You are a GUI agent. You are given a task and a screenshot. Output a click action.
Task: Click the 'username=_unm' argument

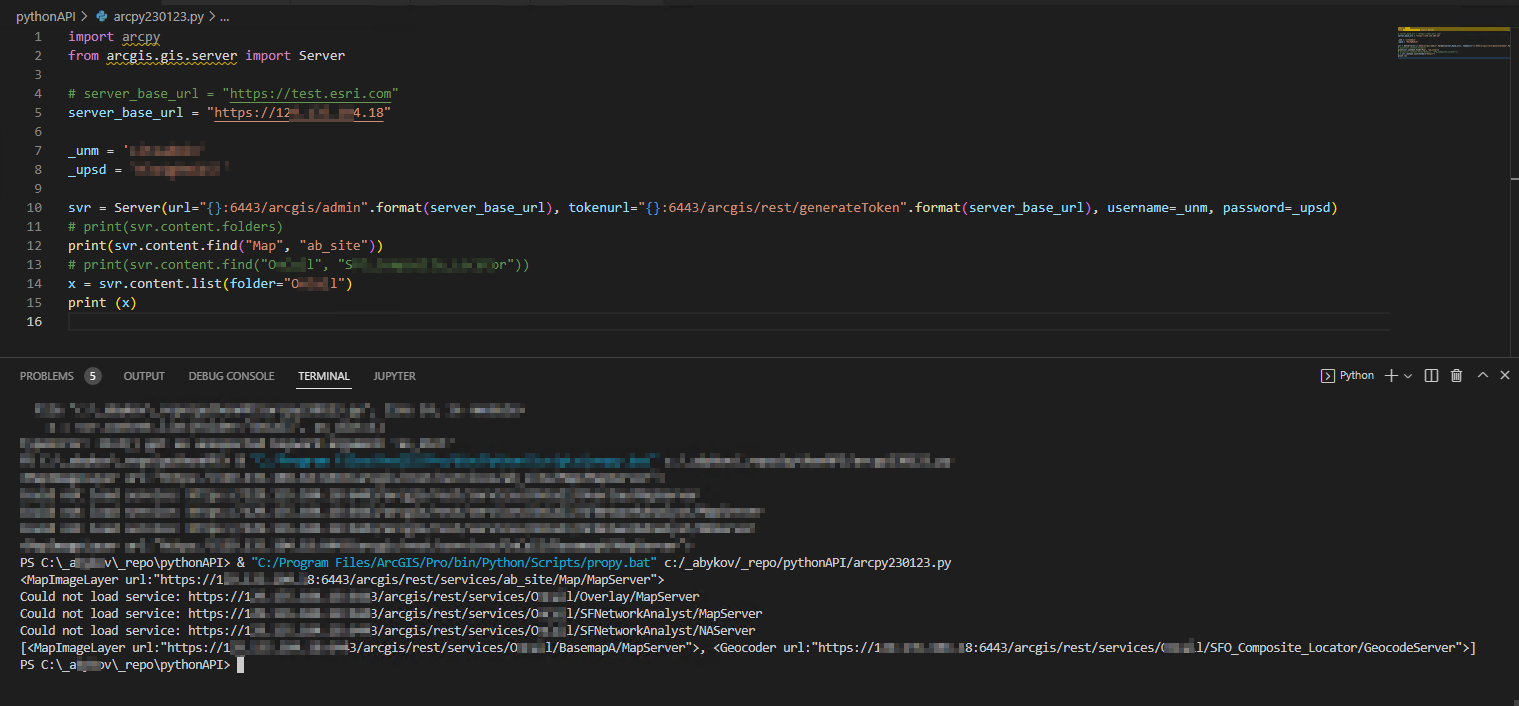(1157, 208)
